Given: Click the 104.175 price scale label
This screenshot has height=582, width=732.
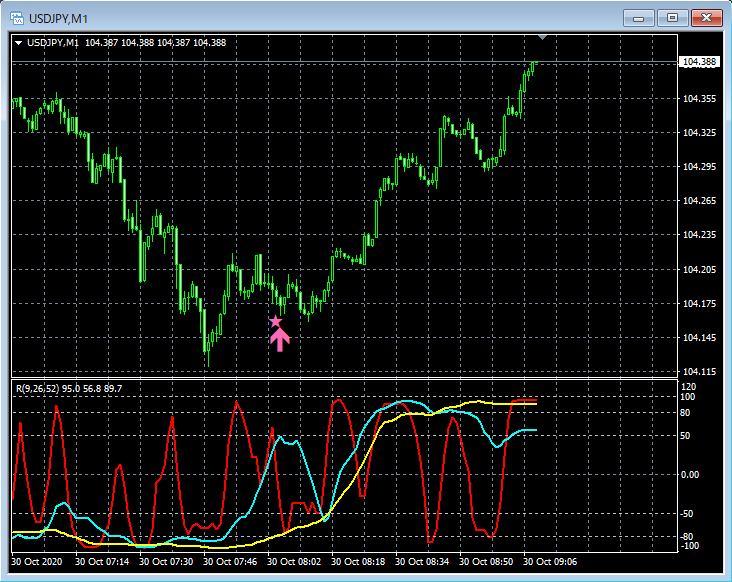Looking at the screenshot, I should coord(699,303).
